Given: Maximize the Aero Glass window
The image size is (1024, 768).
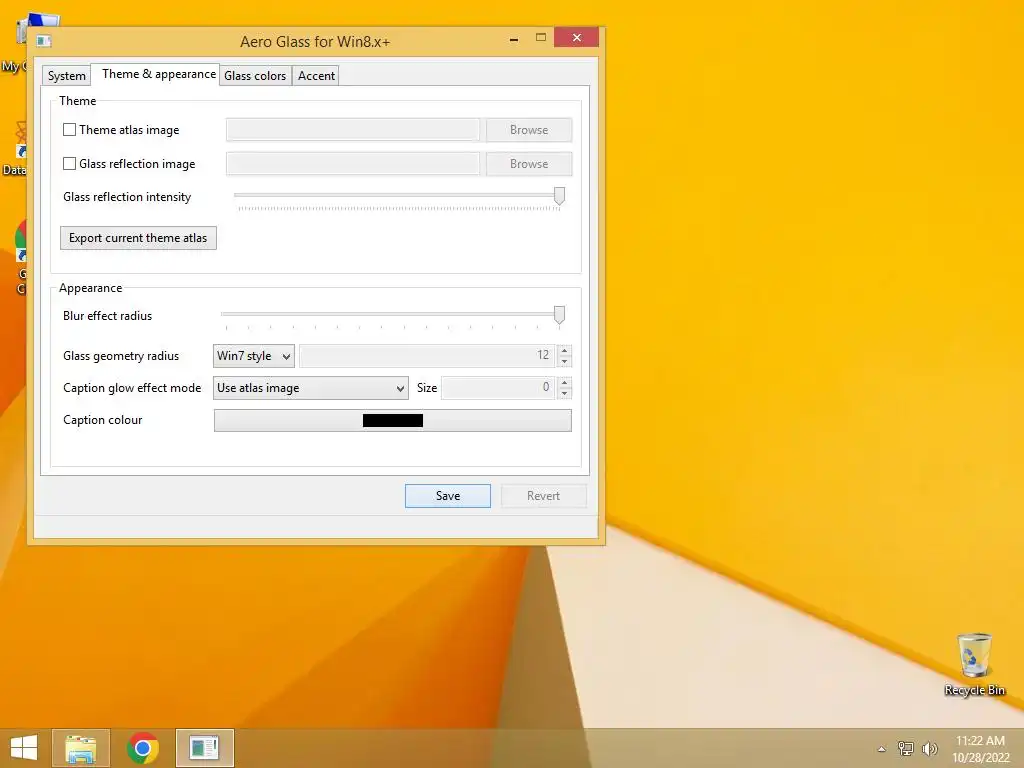Looking at the screenshot, I should [x=541, y=38].
